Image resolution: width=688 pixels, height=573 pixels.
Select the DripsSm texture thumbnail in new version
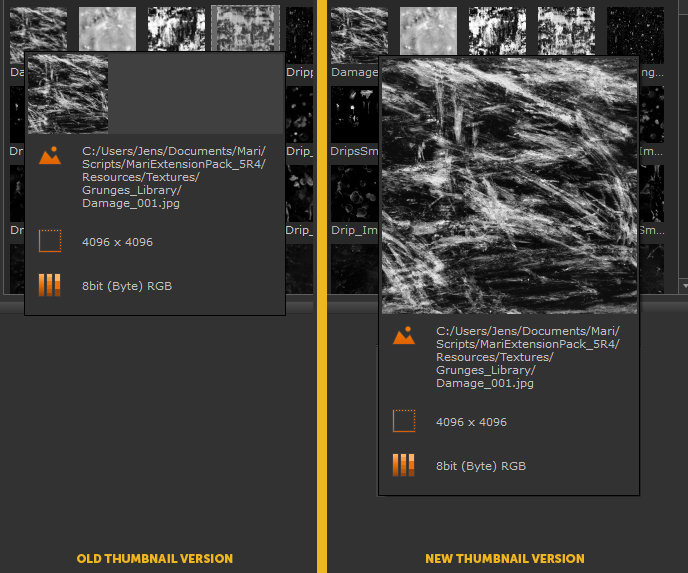(x=354, y=113)
